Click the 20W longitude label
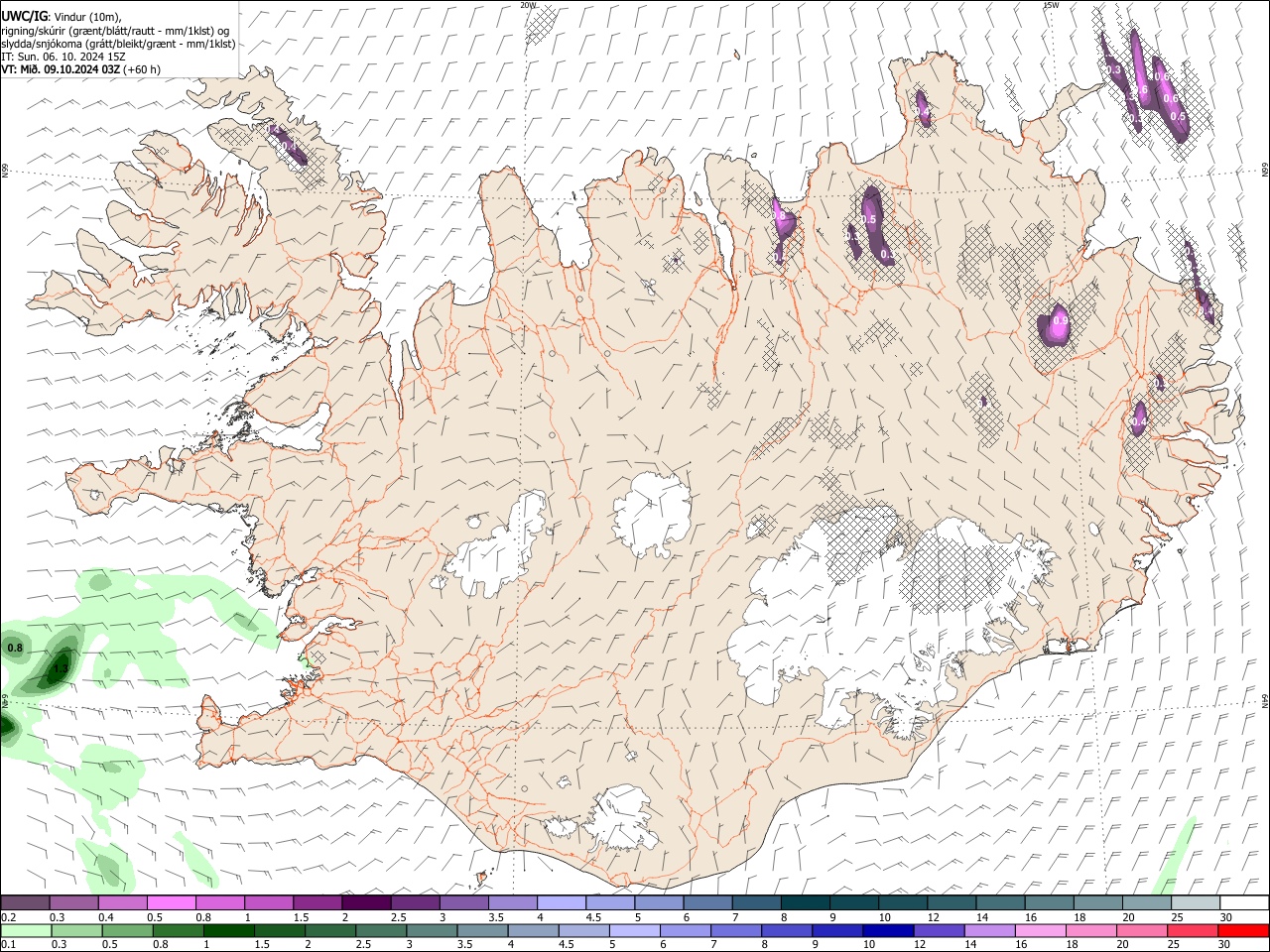 [x=528, y=5]
